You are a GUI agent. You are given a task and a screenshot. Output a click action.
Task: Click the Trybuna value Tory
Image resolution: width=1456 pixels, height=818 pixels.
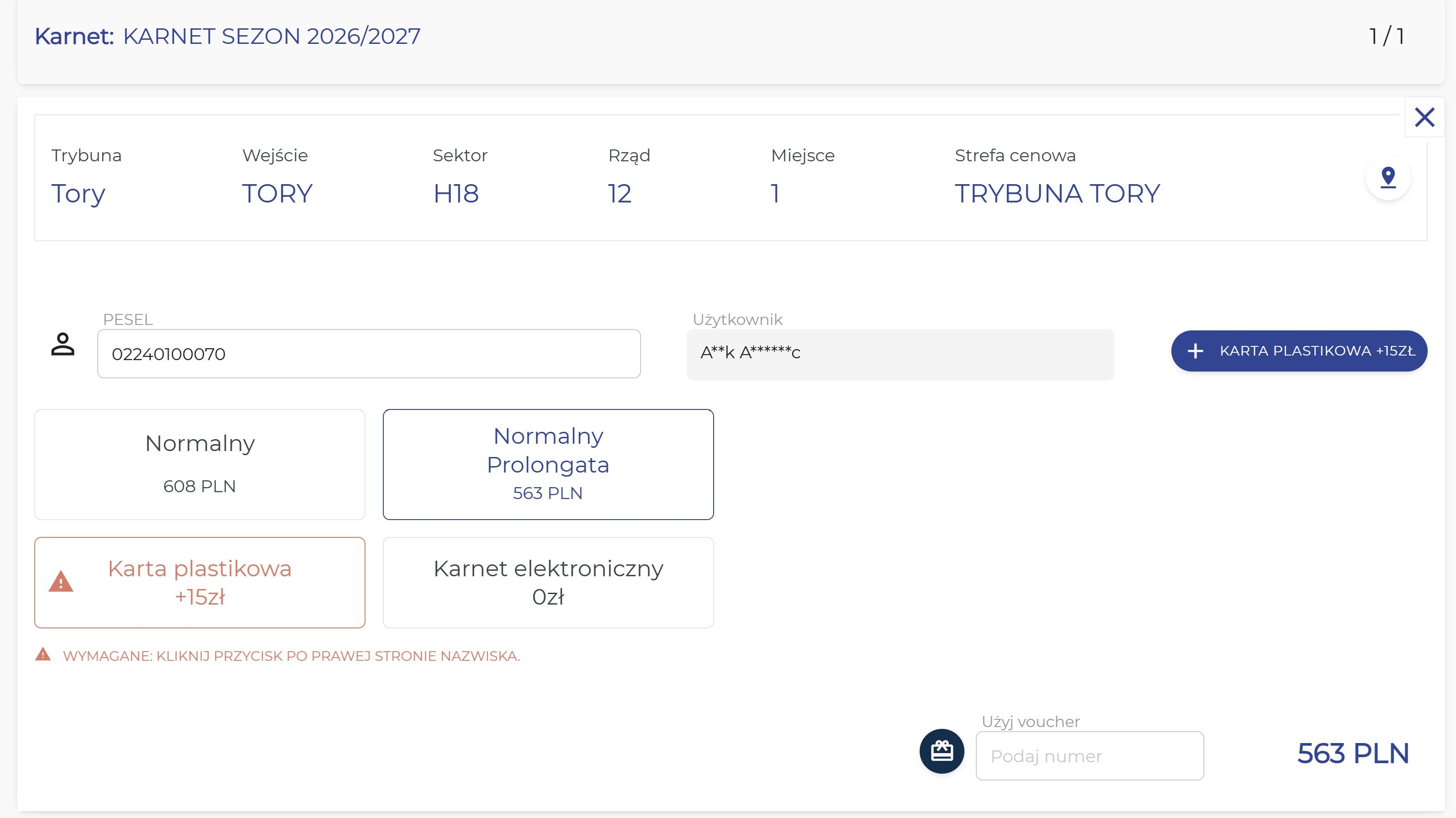[x=78, y=195]
